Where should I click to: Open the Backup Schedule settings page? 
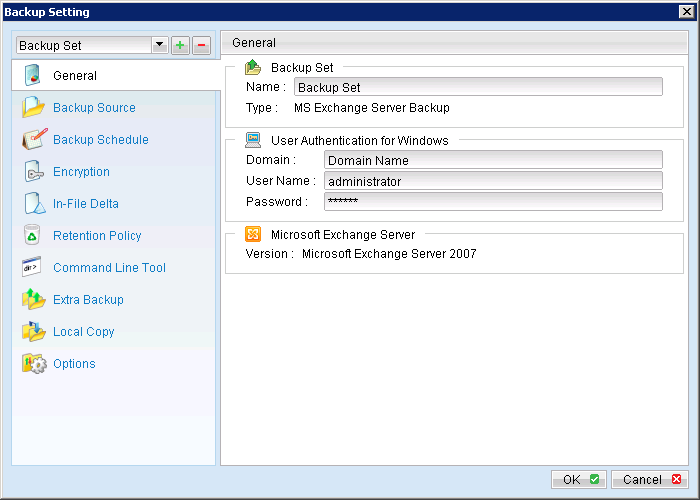click(100, 140)
